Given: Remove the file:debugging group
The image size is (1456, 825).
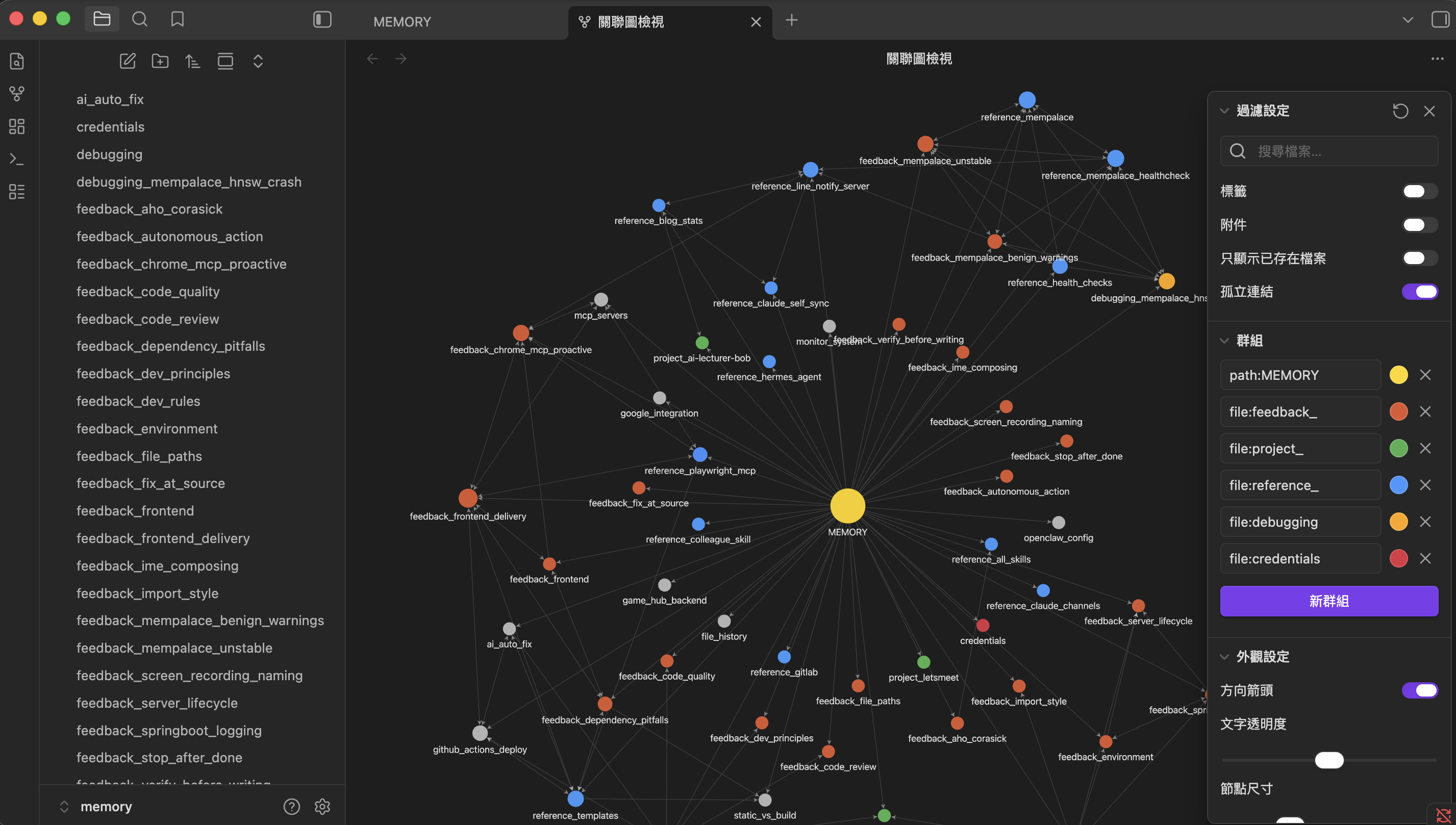Looking at the screenshot, I should point(1425,522).
